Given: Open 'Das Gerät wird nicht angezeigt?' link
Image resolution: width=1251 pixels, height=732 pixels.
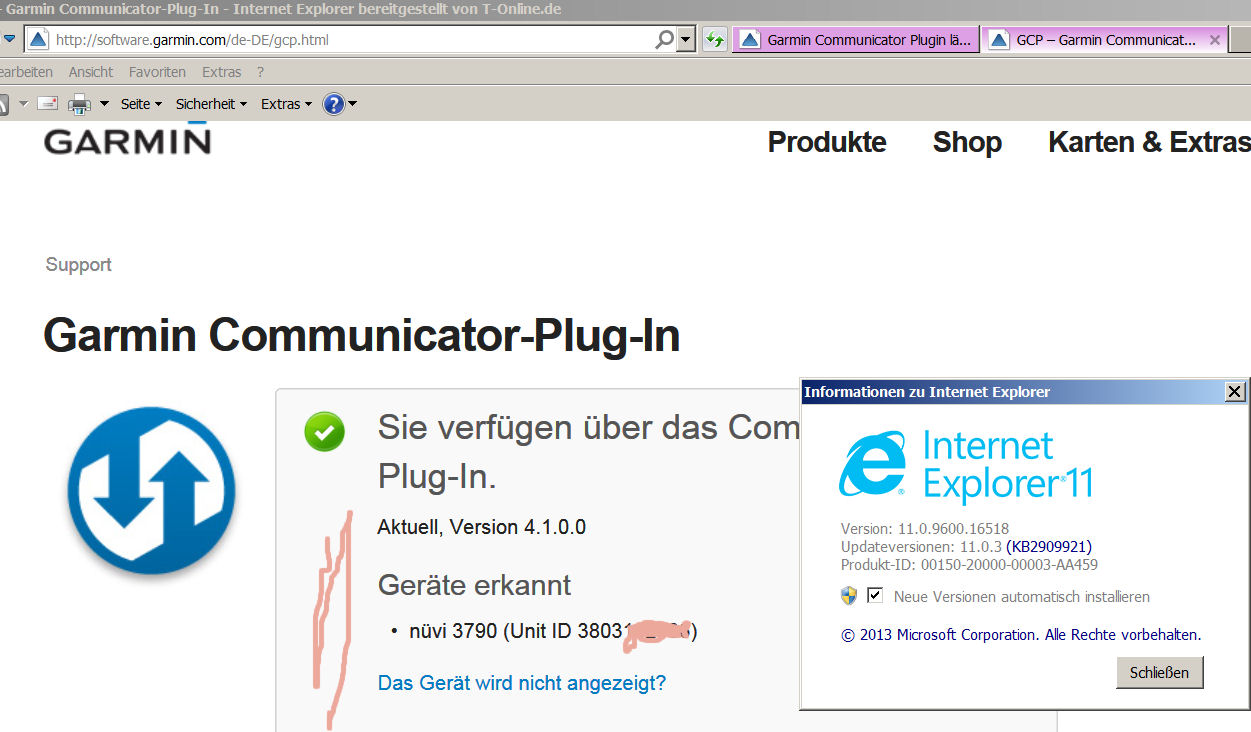Looking at the screenshot, I should point(522,683).
